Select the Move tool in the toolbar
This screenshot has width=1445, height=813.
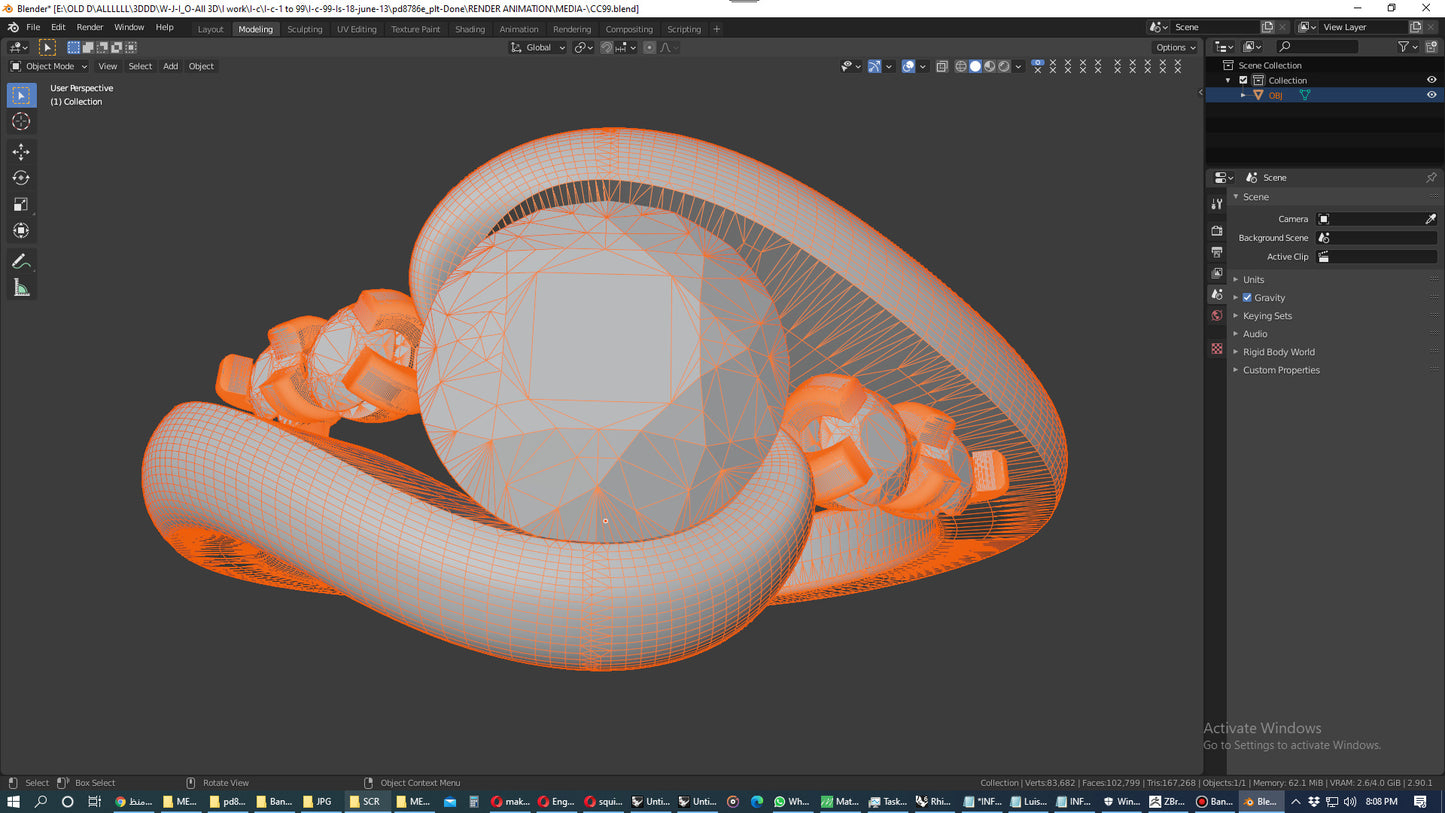[21, 152]
